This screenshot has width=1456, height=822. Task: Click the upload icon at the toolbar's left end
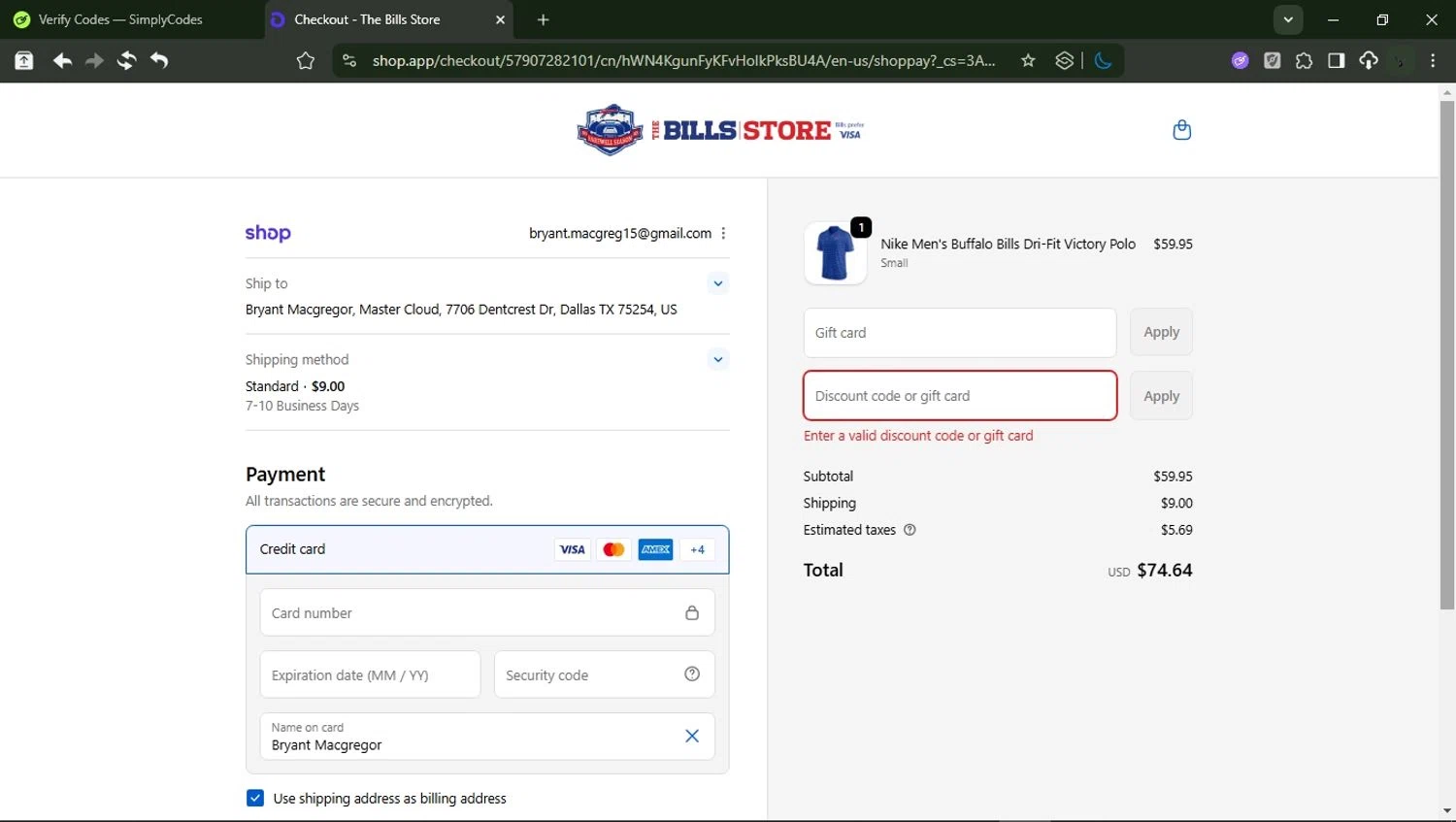tap(24, 60)
